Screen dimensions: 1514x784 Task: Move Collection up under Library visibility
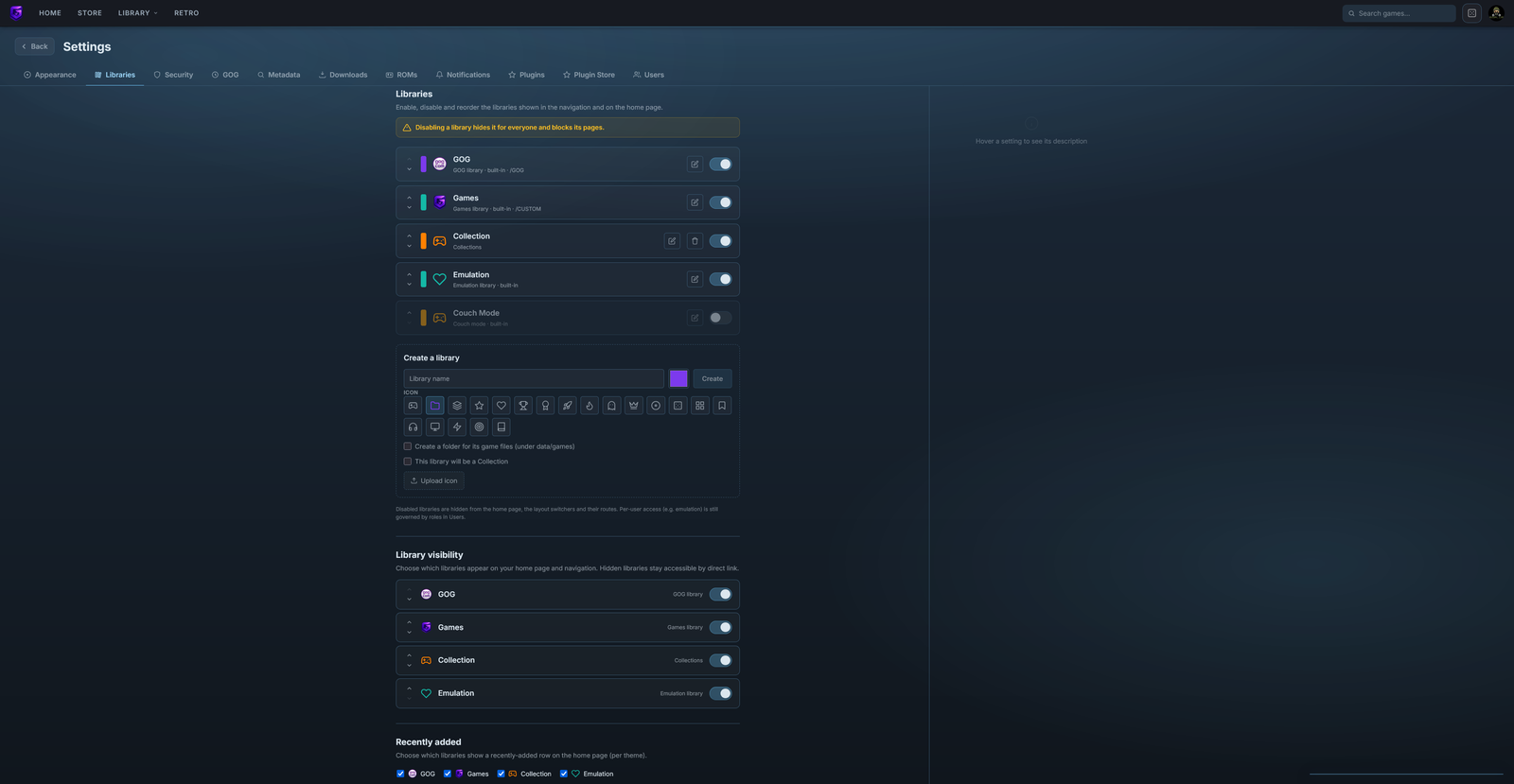(x=410, y=655)
